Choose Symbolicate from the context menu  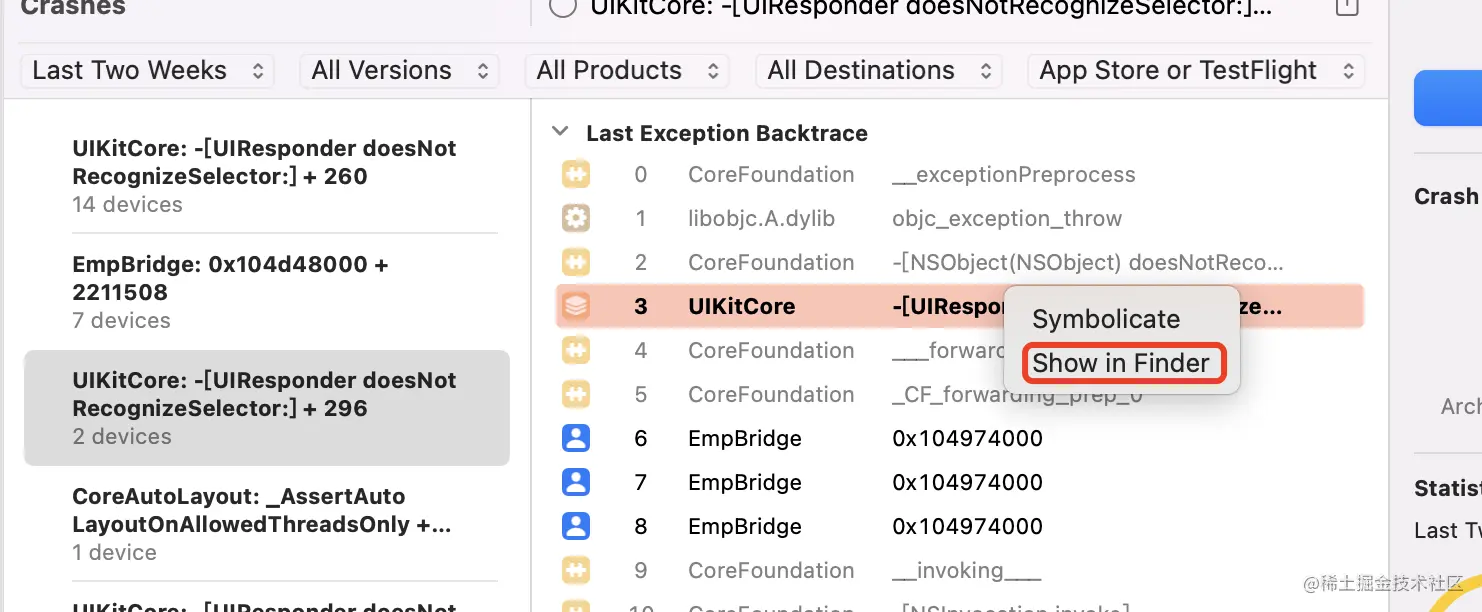[x=1106, y=319]
